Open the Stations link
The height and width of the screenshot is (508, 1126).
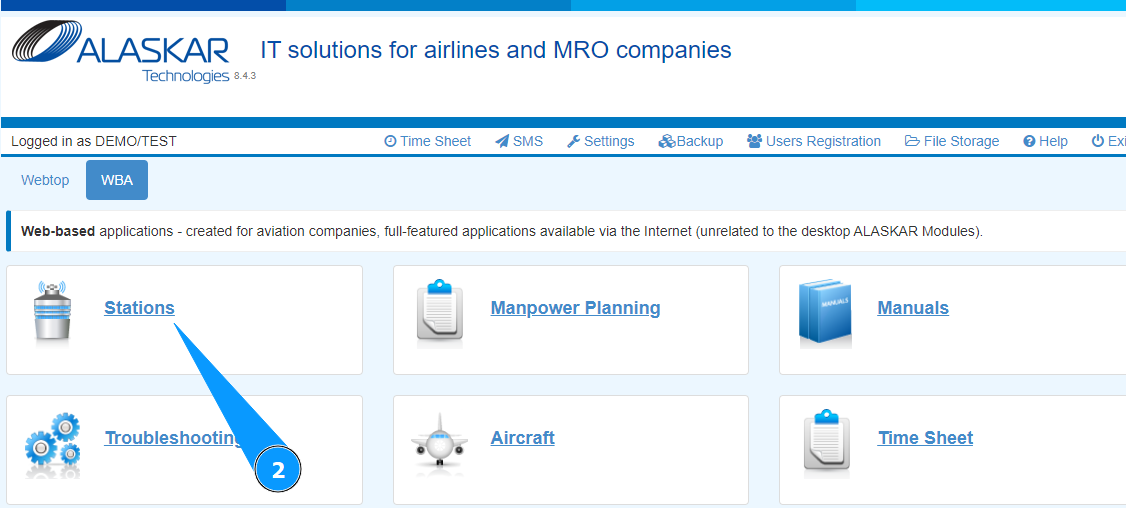(x=139, y=308)
